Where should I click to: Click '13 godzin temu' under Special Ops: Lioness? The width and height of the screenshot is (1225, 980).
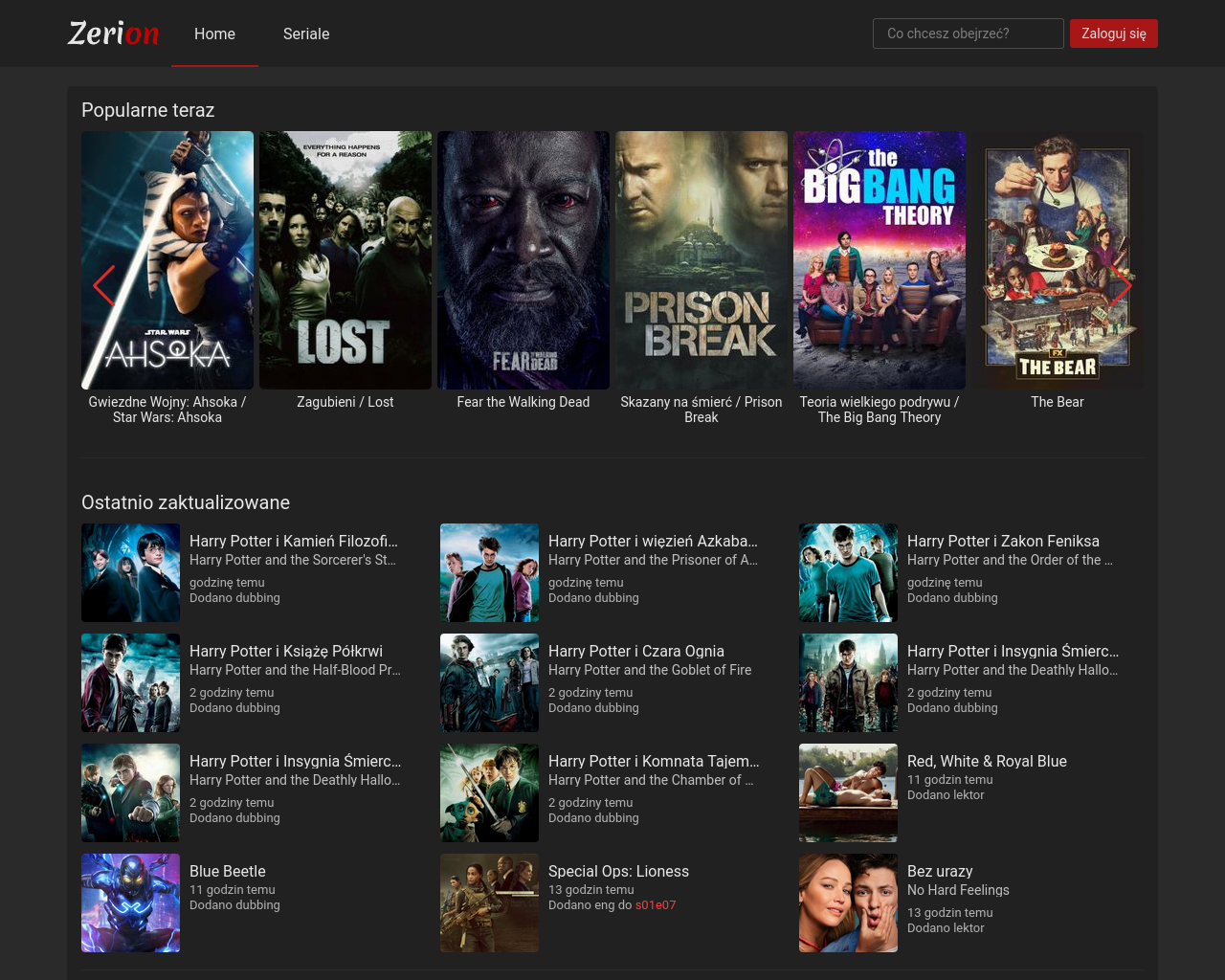591,889
